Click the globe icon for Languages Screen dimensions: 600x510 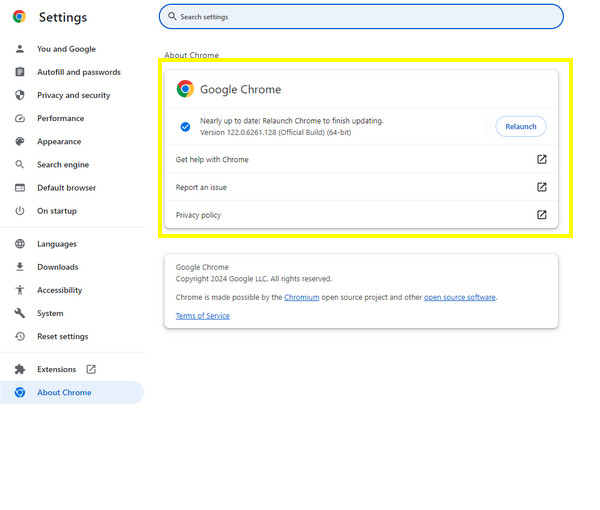coord(20,244)
